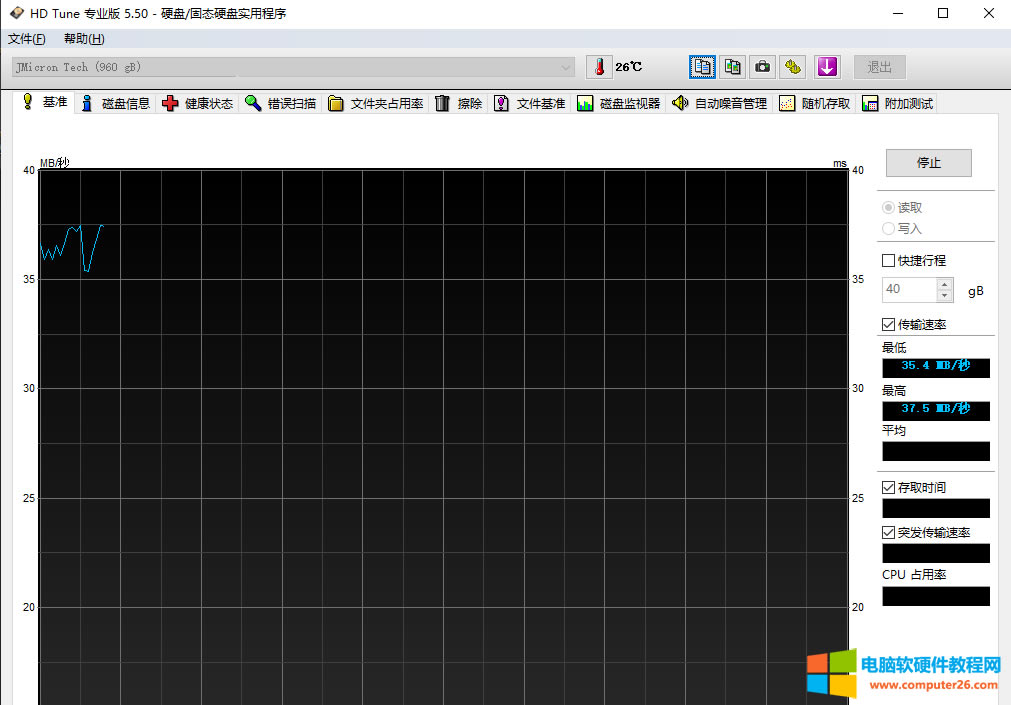Click the temperature thermometer icon
The image size is (1011, 705).
point(599,67)
